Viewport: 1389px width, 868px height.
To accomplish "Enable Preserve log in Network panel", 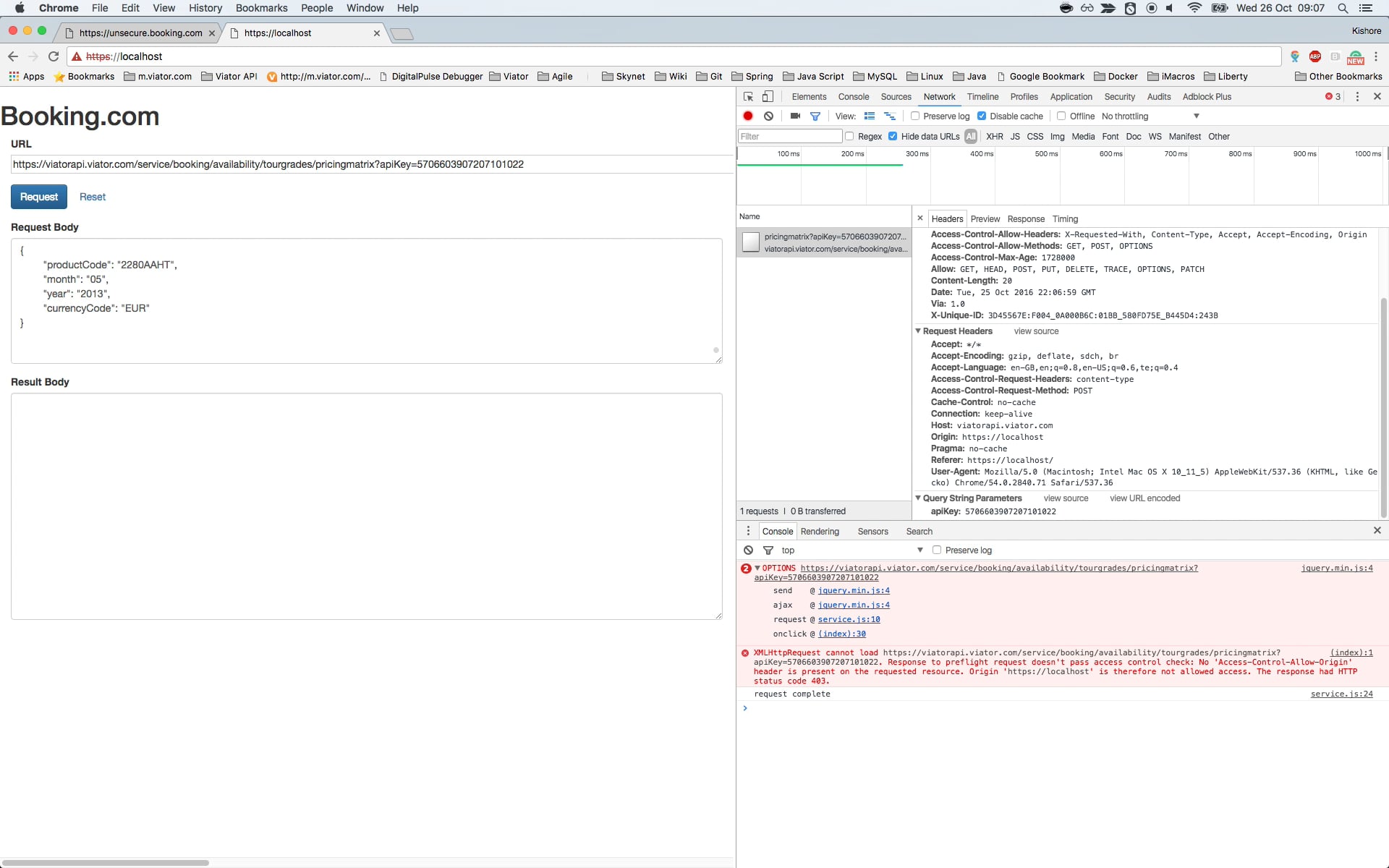I will click(916, 116).
